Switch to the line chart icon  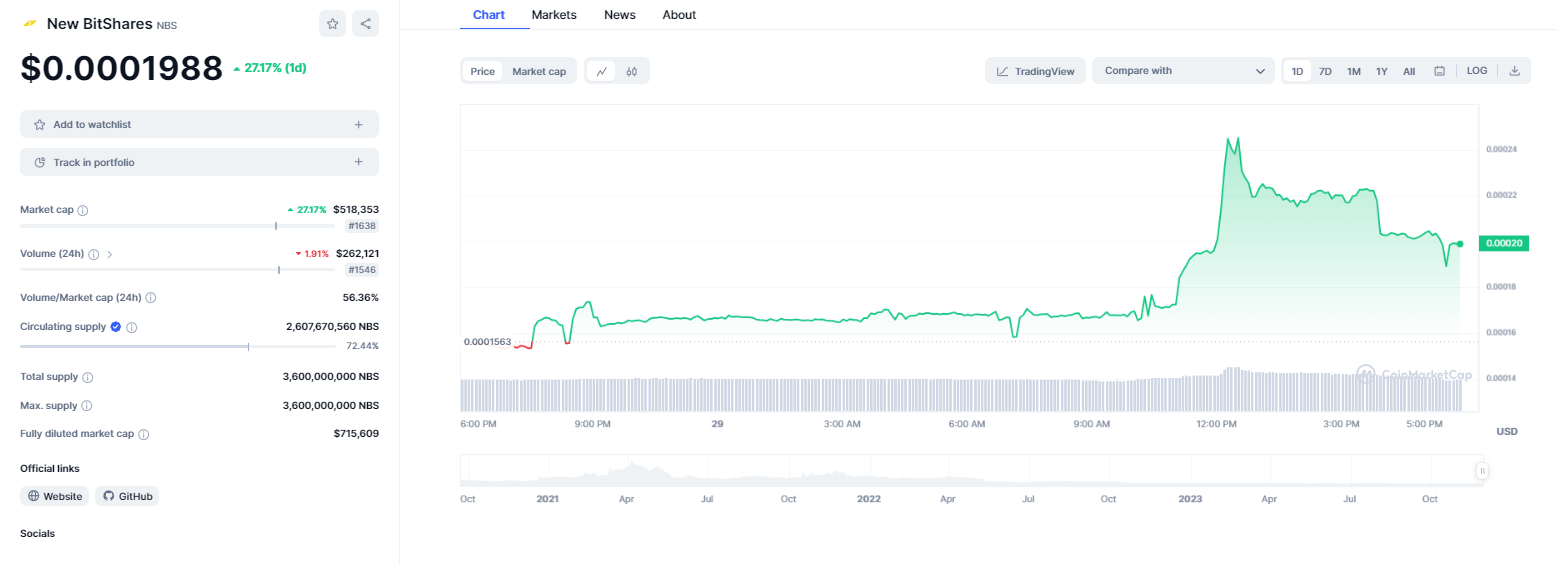601,71
